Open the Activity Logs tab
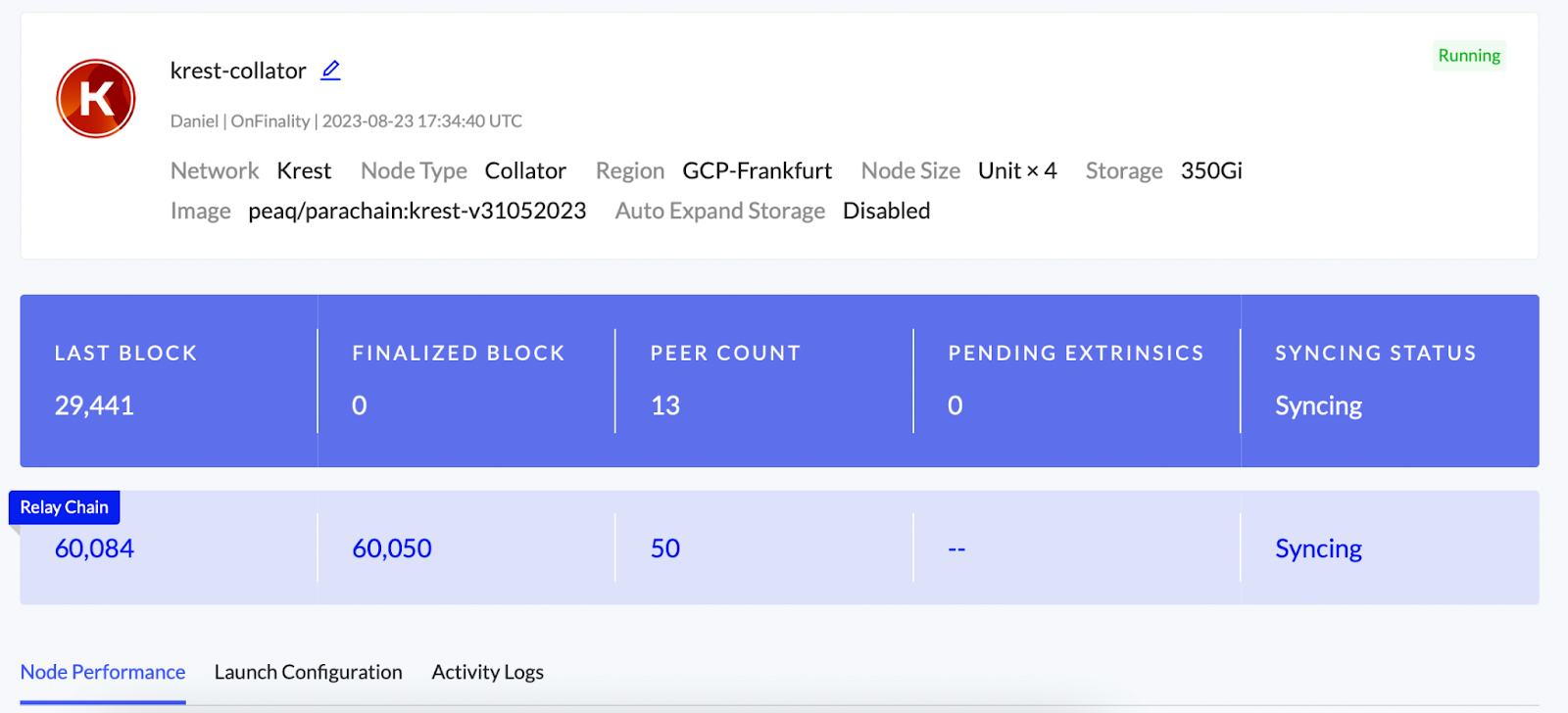 pyautogui.click(x=487, y=672)
